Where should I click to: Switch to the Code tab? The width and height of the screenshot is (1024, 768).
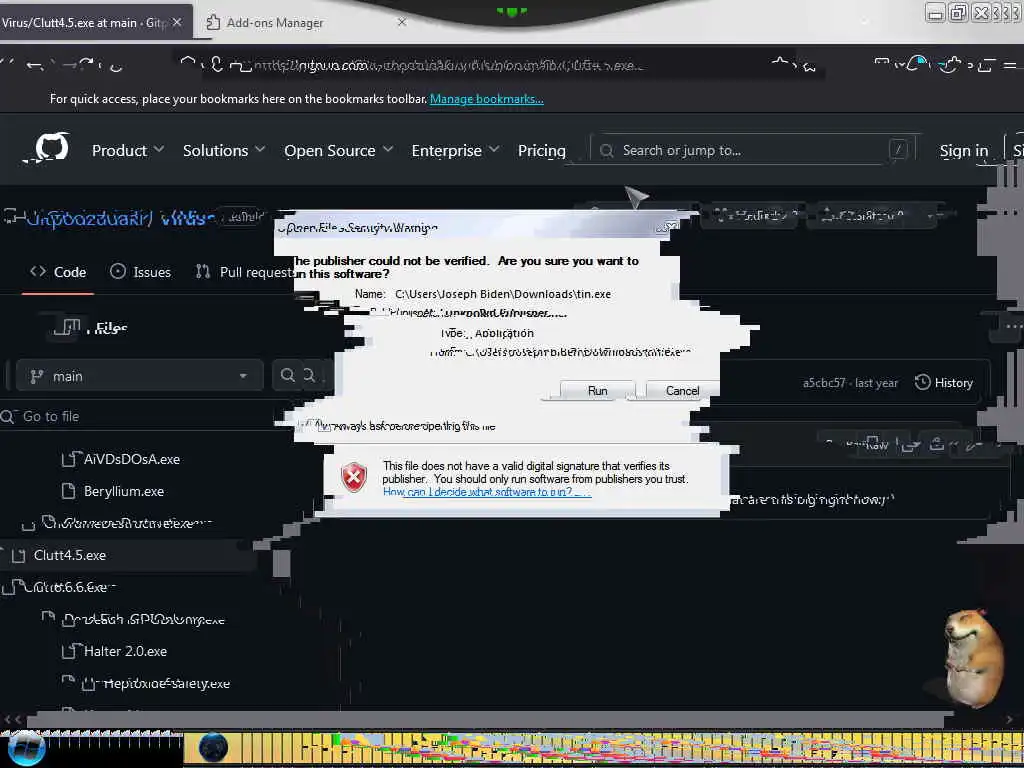(x=58, y=272)
